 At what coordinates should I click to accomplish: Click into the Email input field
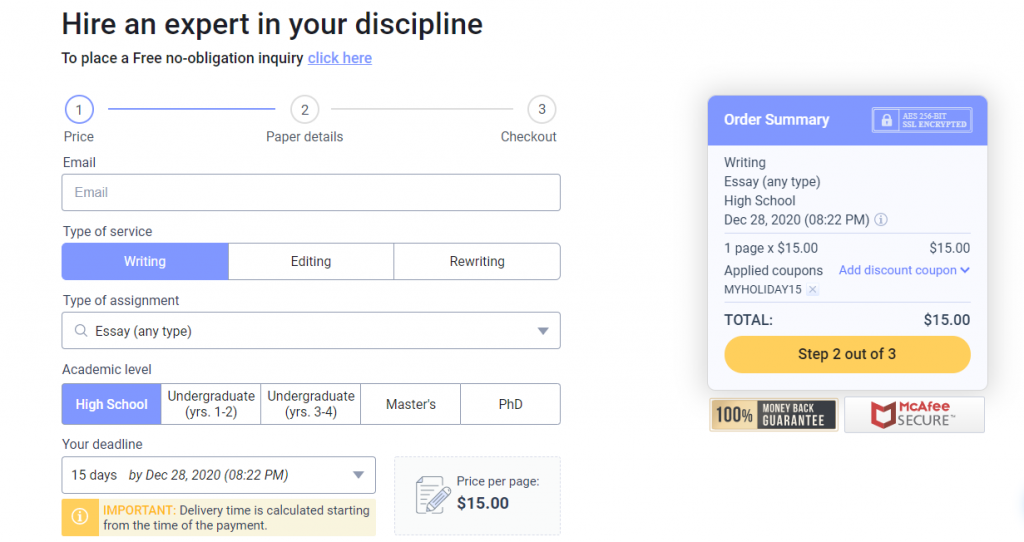311,192
